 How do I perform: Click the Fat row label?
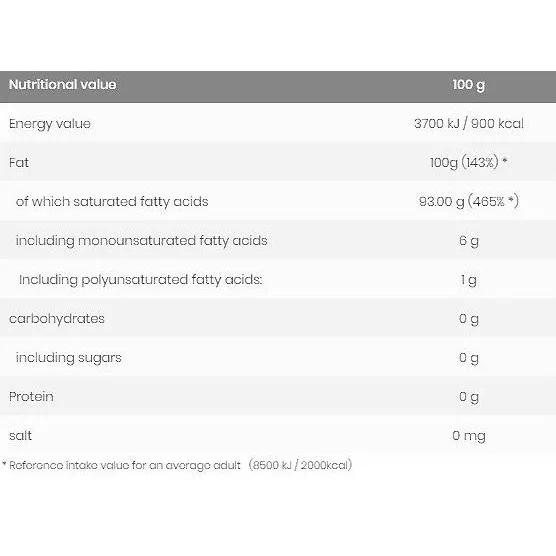(x=19, y=162)
